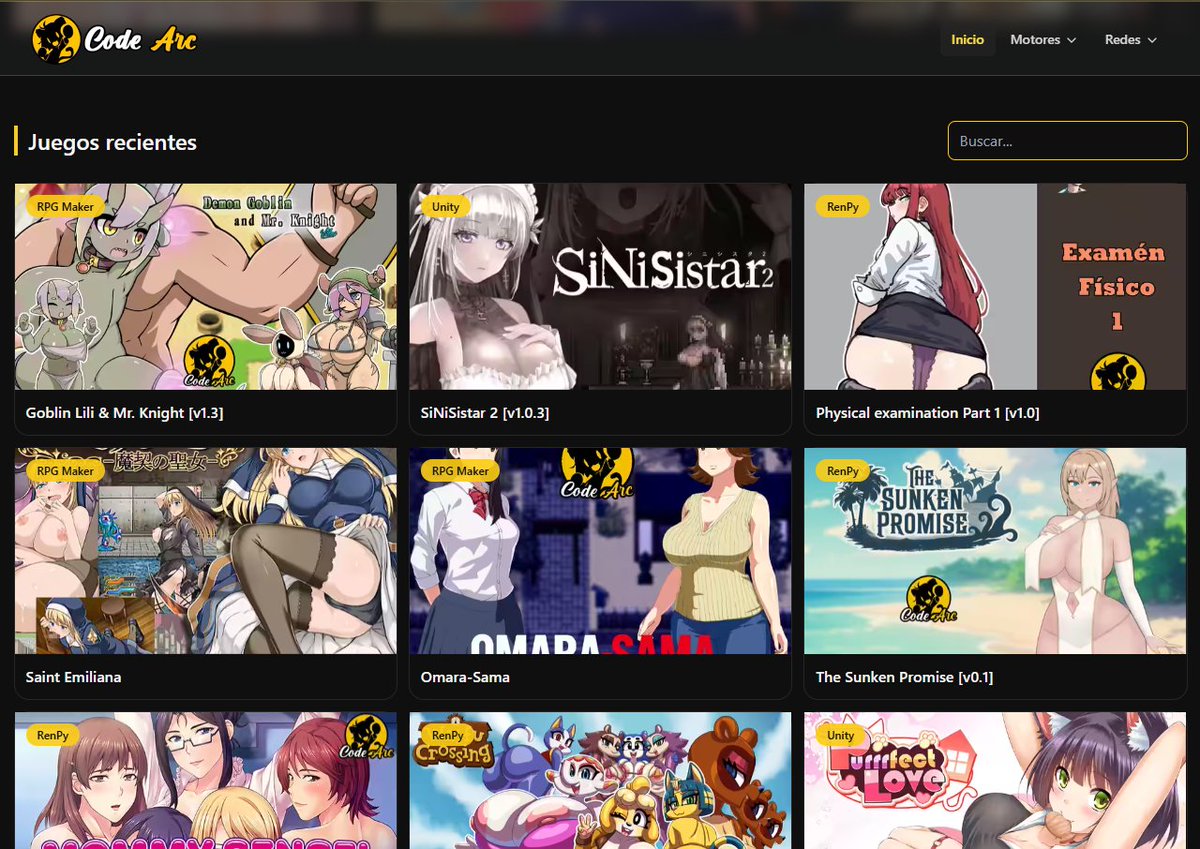Select Unity tag on SiNiSistar 2 card
The height and width of the screenshot is (849, 1200).
pyautogui.click(x=445, y=207)
